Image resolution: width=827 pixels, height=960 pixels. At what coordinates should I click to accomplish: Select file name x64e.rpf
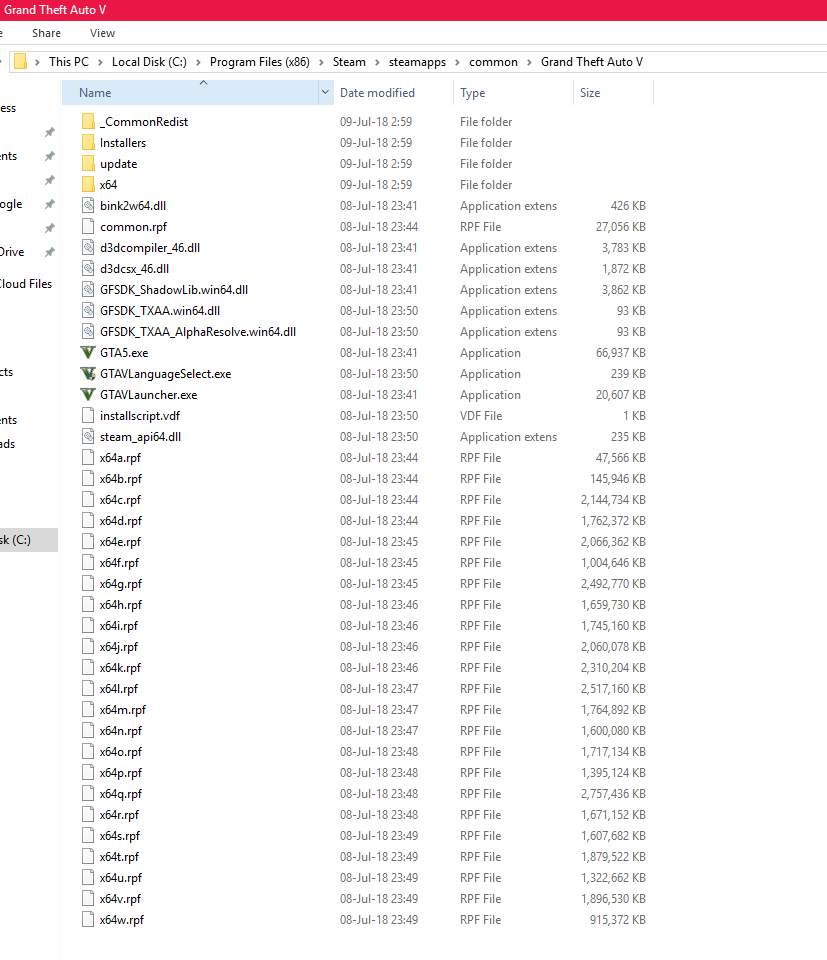(x=120, y=542)
